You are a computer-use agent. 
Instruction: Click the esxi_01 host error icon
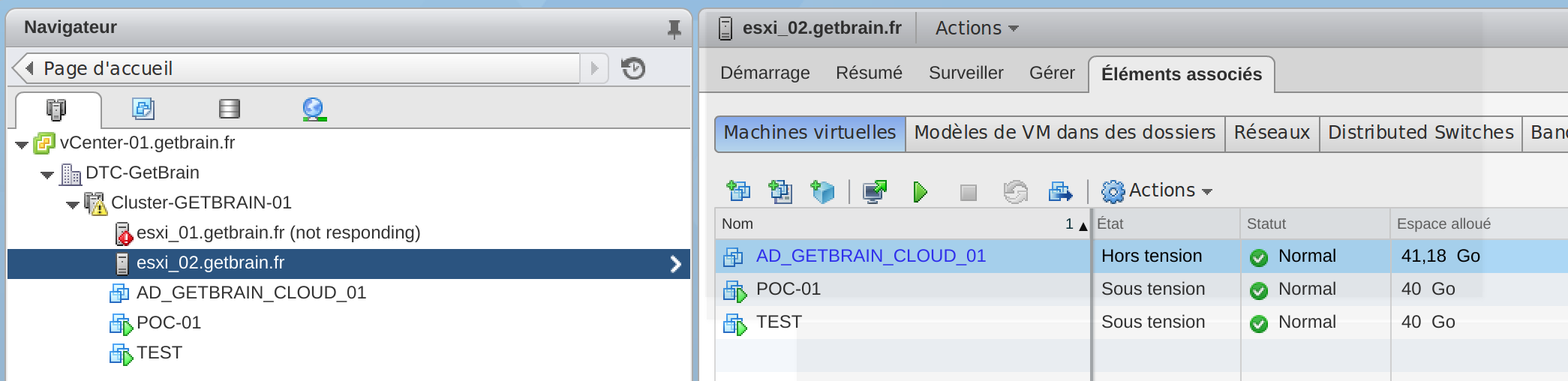click(x=123, y=234)
